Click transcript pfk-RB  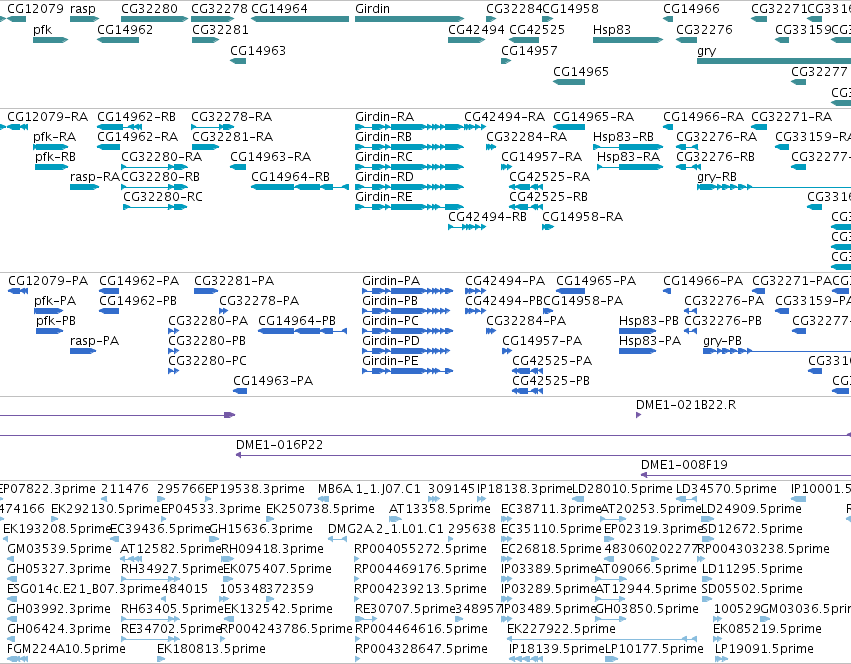55,157
